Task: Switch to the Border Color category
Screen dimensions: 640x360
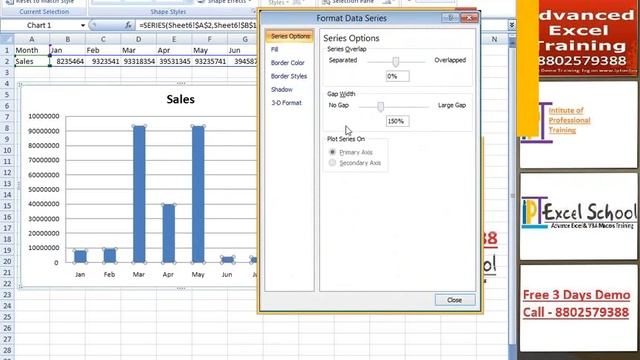Action: 288,63
